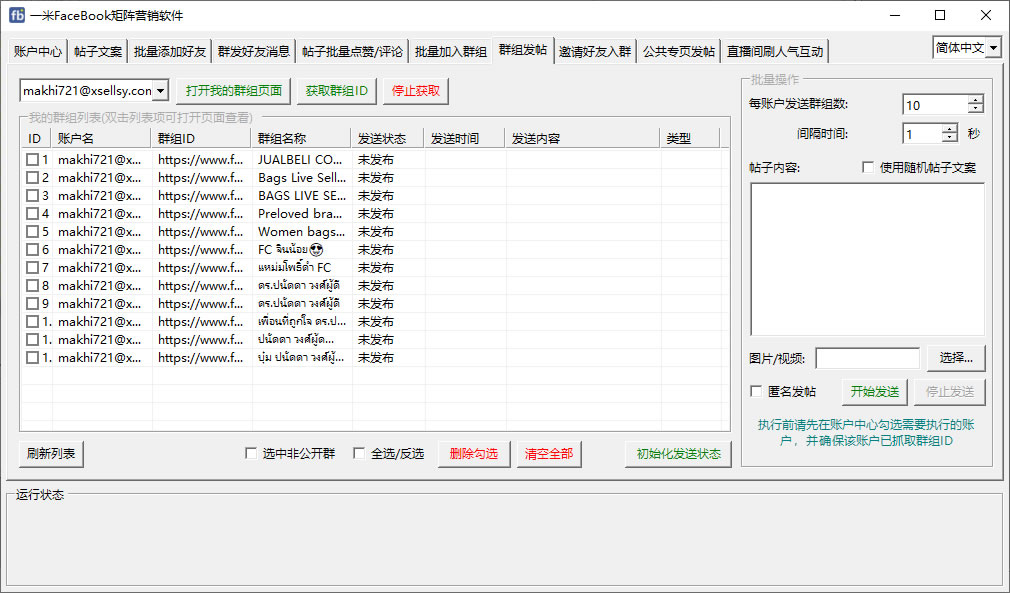The image size is (1010, 593).
Task: Check row 8 checkbox in group list
Action: tap(32, 286)
